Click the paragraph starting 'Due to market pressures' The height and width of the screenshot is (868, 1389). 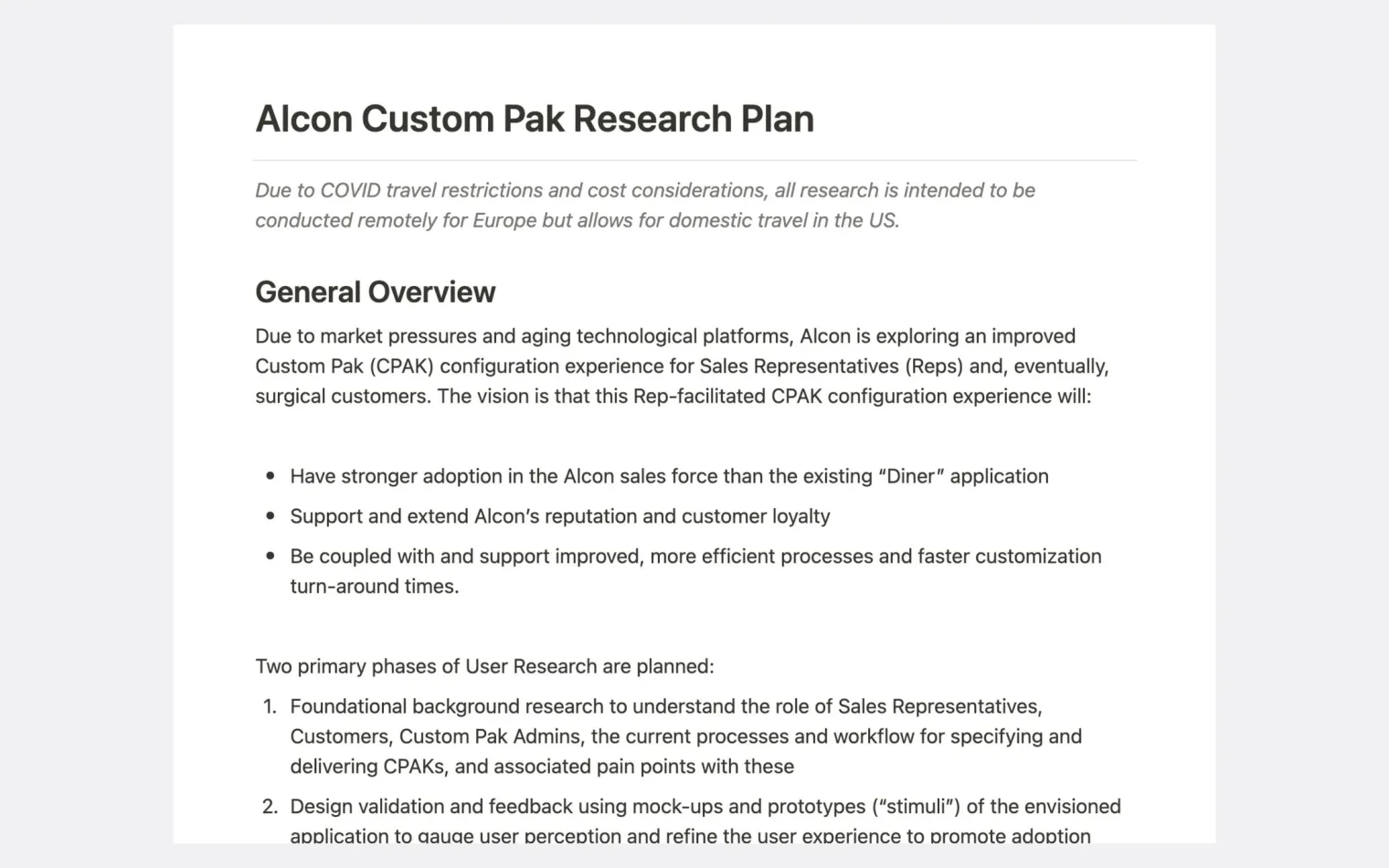(682, 365)
